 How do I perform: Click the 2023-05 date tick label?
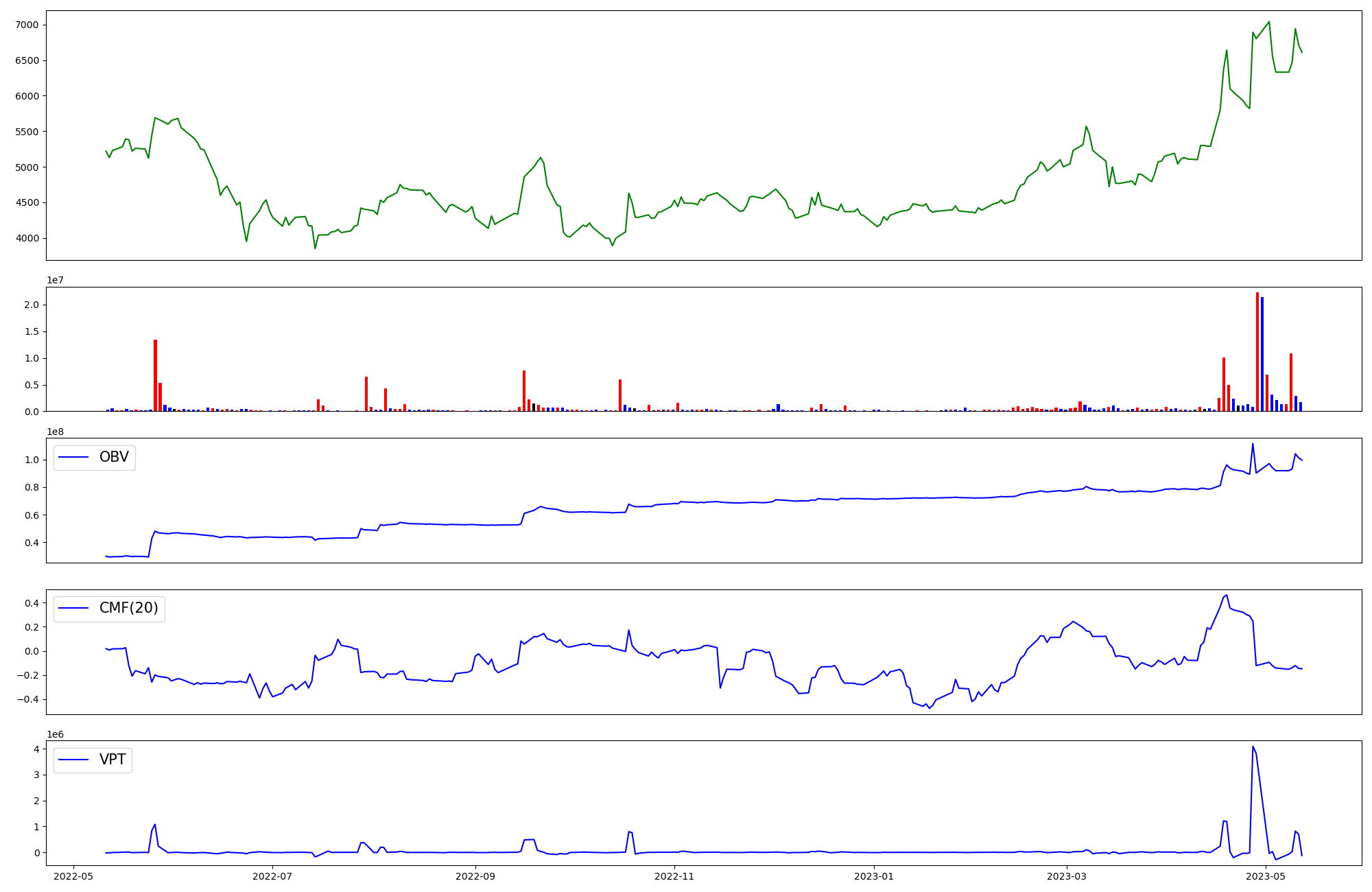tap(1266, 876)
